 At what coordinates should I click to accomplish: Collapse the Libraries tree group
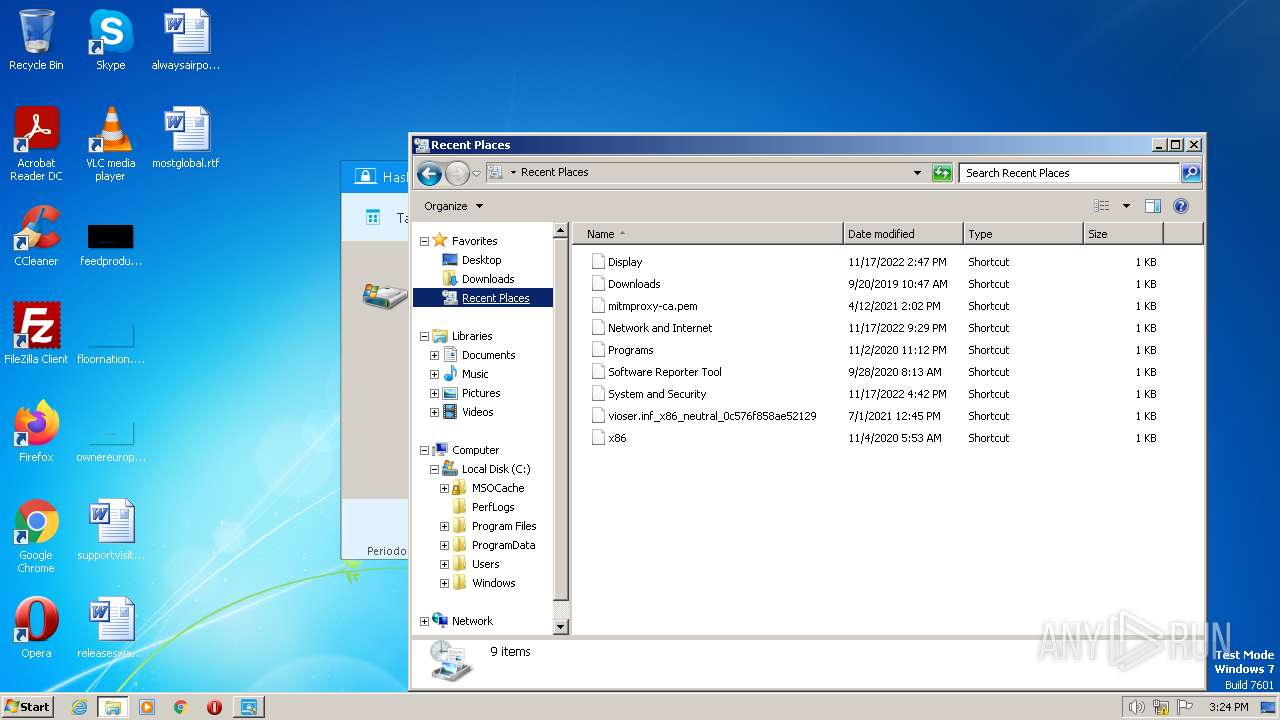pos(424,336)
